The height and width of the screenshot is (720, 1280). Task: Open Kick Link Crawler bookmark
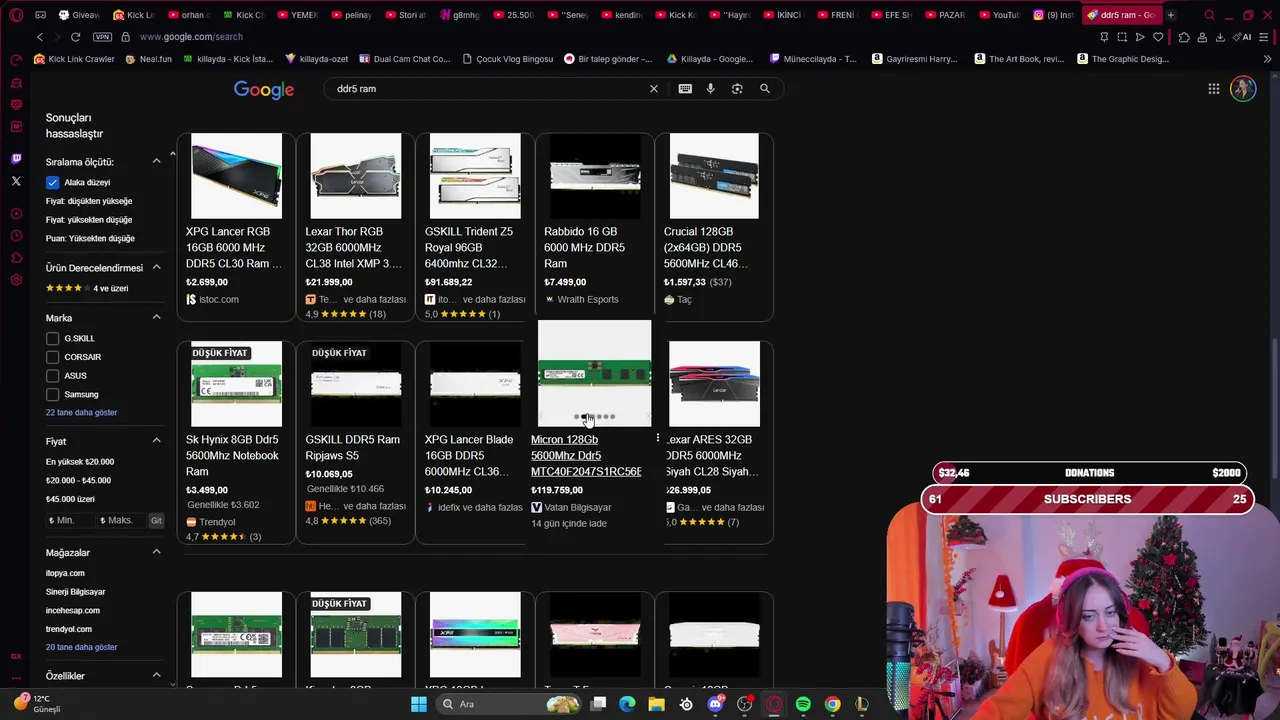click(x=75, y=59)
